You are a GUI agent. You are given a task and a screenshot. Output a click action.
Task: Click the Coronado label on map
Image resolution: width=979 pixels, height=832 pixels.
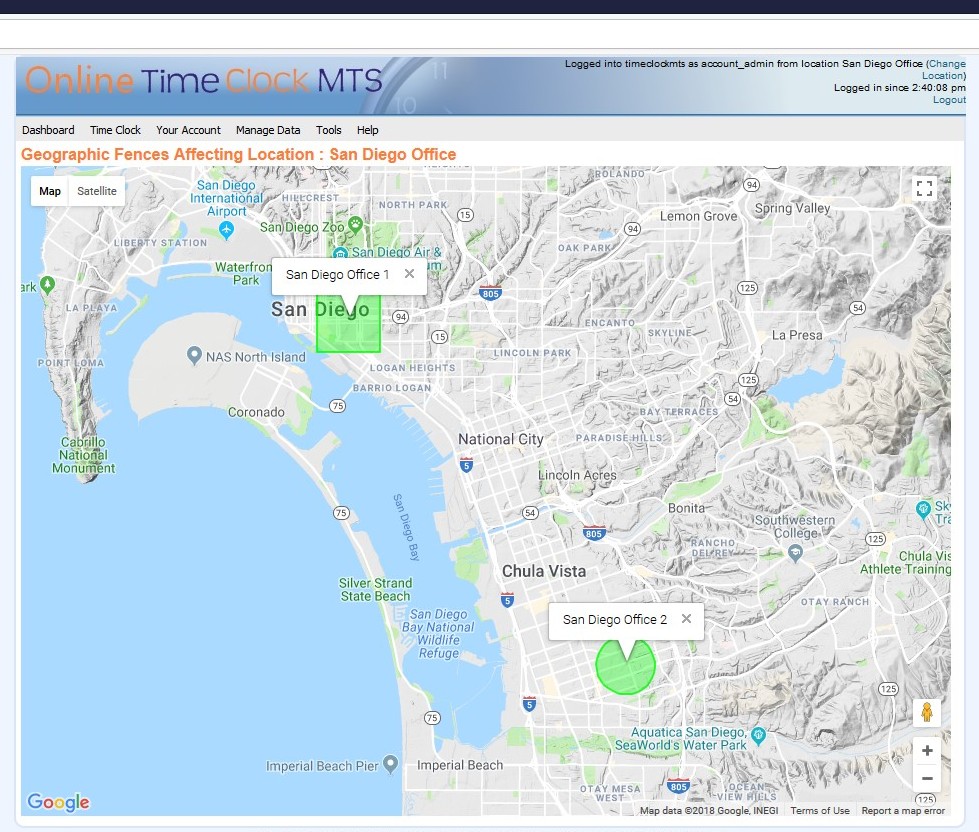(256, 413)
